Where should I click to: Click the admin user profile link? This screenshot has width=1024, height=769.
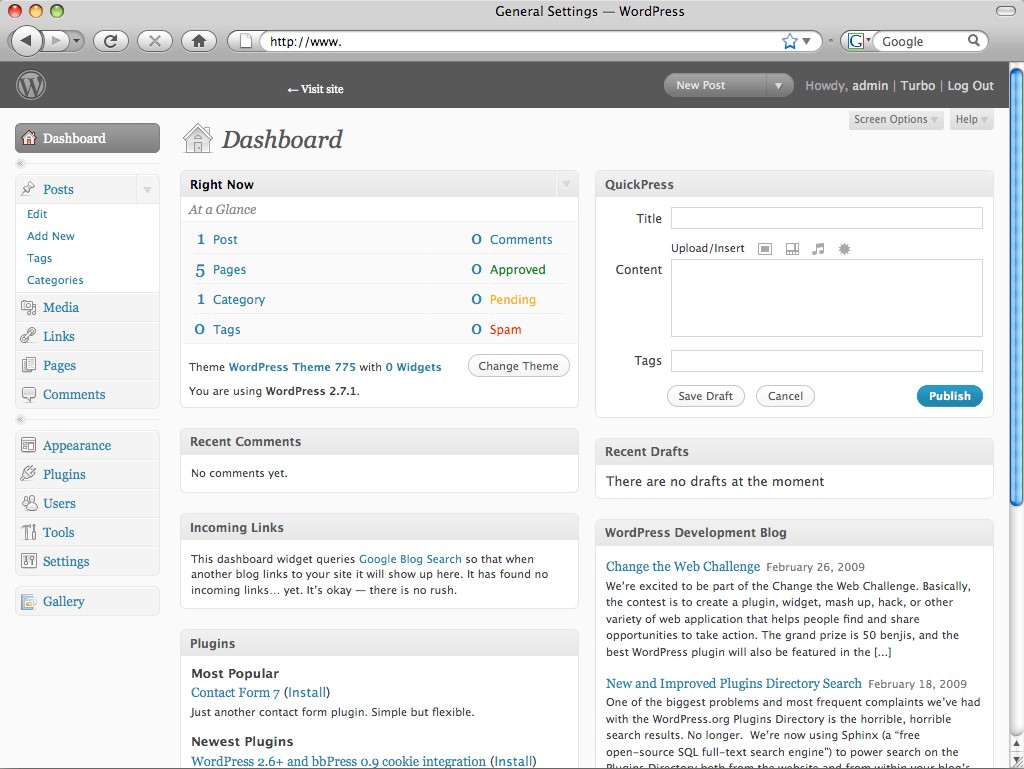870,86
